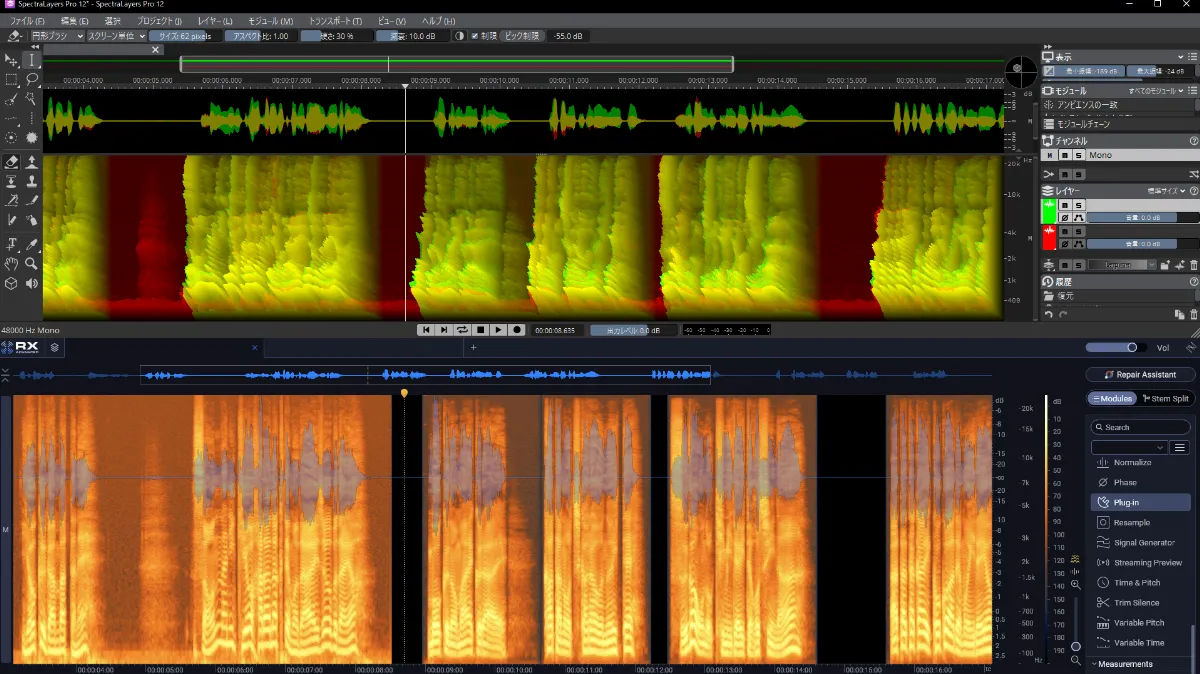Select the zoom magnifier tool
The height and width of the screenshot is (674, 1200).
(31, 263)
